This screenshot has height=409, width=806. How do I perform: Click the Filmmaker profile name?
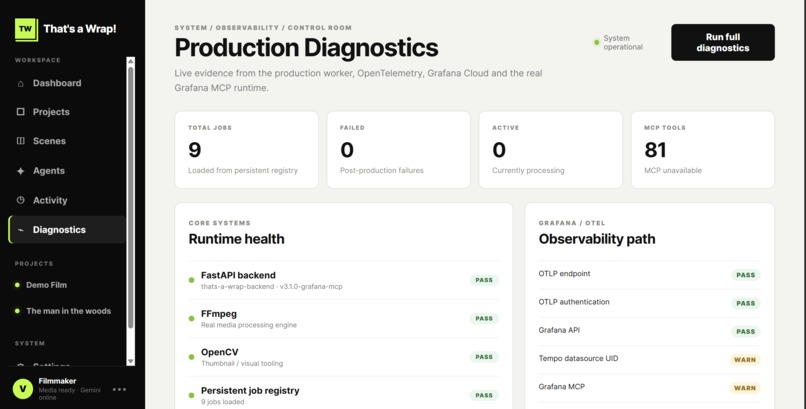pos(57,381)
